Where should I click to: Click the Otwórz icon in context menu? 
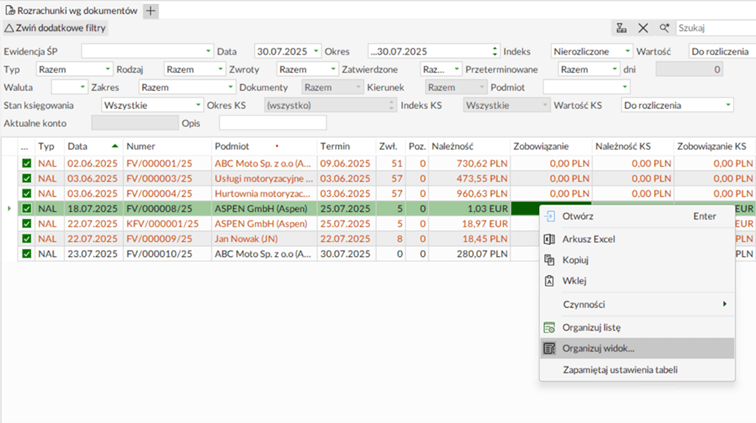(x=549, y=215)
